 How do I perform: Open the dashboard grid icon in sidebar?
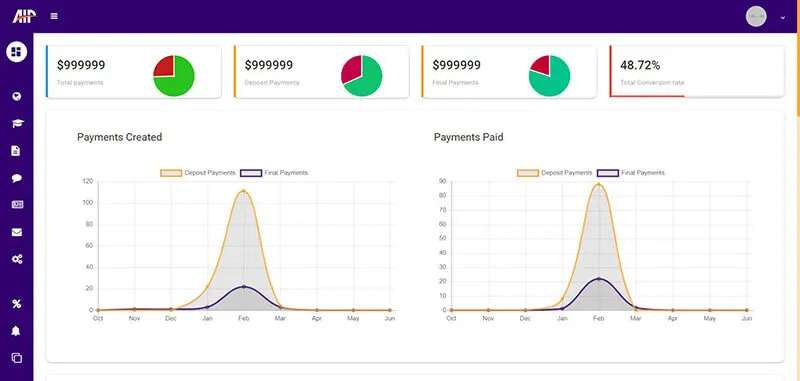pos(16,52)
